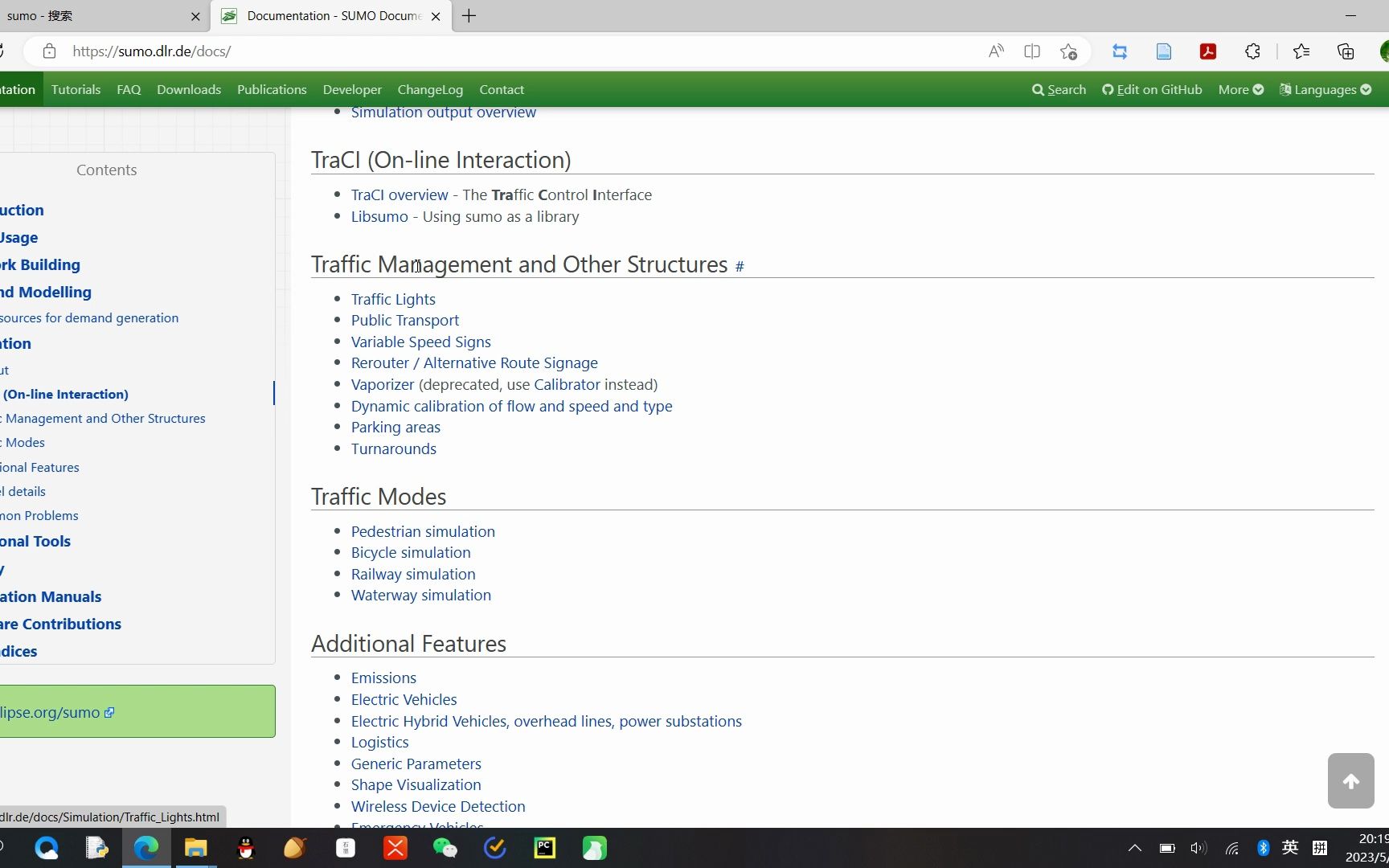Screen dimensions: 1389x868
Task: Open Contact in navbar
Action: click(x=502, y=89)
